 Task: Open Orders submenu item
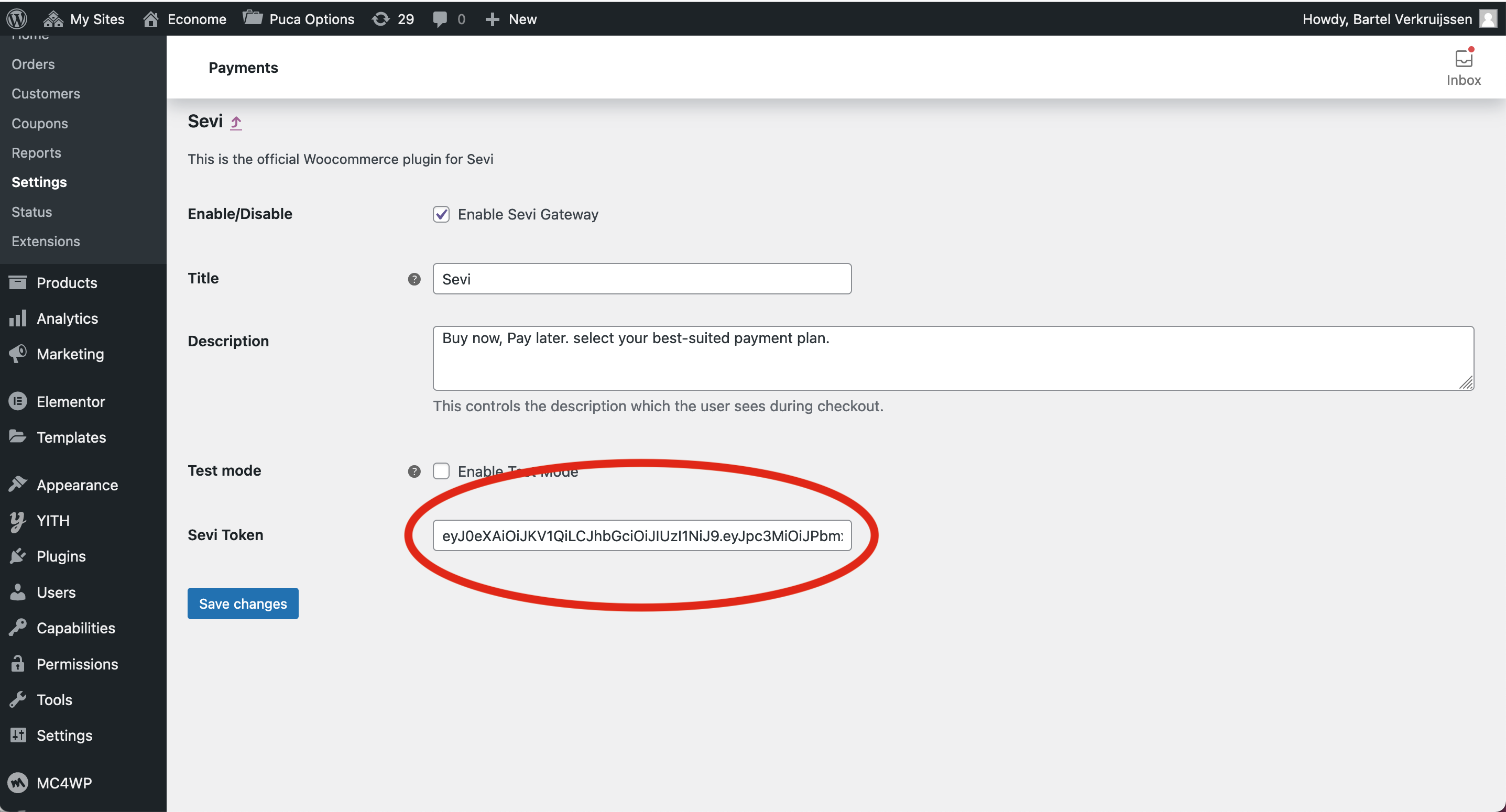pyautogui.click(x=32, y=64)
